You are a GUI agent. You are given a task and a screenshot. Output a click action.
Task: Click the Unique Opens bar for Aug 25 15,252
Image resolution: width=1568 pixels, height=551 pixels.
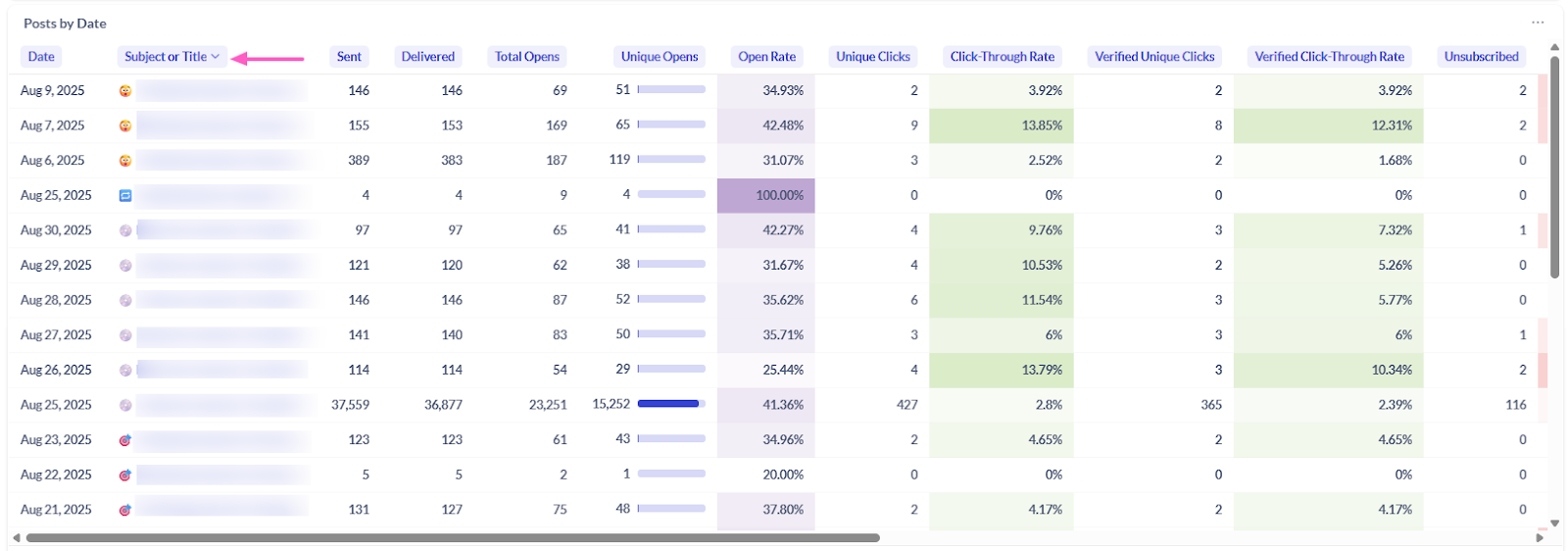670,404
